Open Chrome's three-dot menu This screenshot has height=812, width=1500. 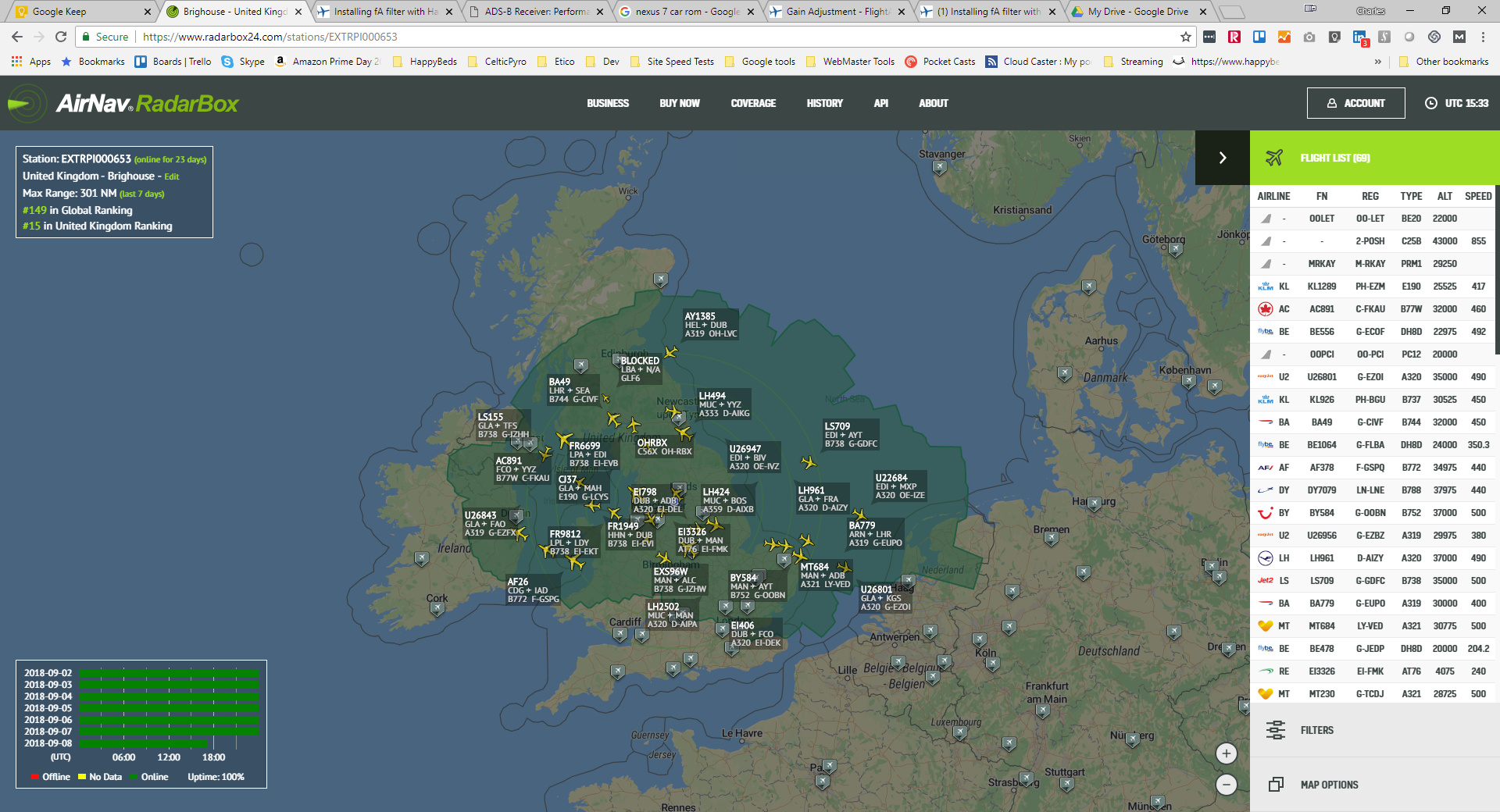pyautogui.click(x=1483, y=37)
